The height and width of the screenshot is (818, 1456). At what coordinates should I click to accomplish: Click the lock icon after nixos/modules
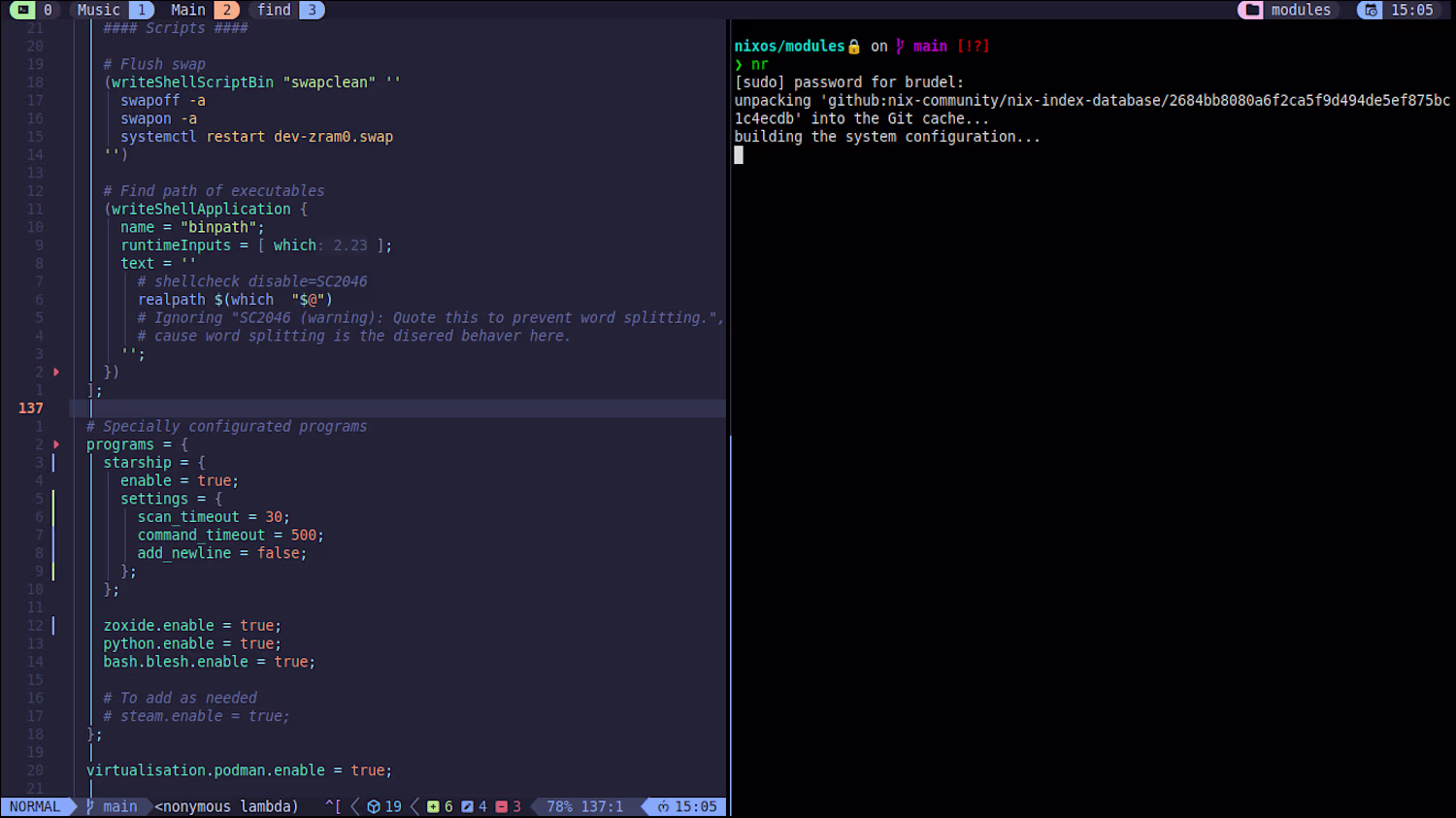(x=854, y=47)
